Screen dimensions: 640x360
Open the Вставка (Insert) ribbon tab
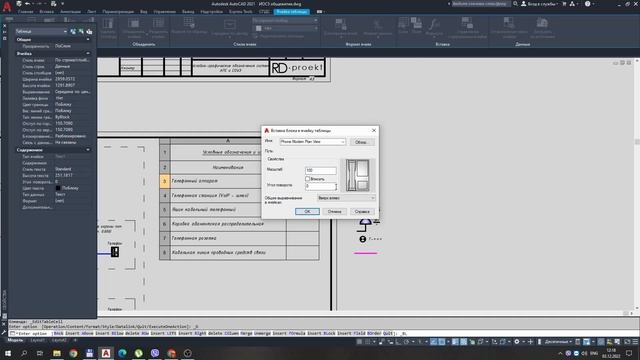(x=47, y=11)
